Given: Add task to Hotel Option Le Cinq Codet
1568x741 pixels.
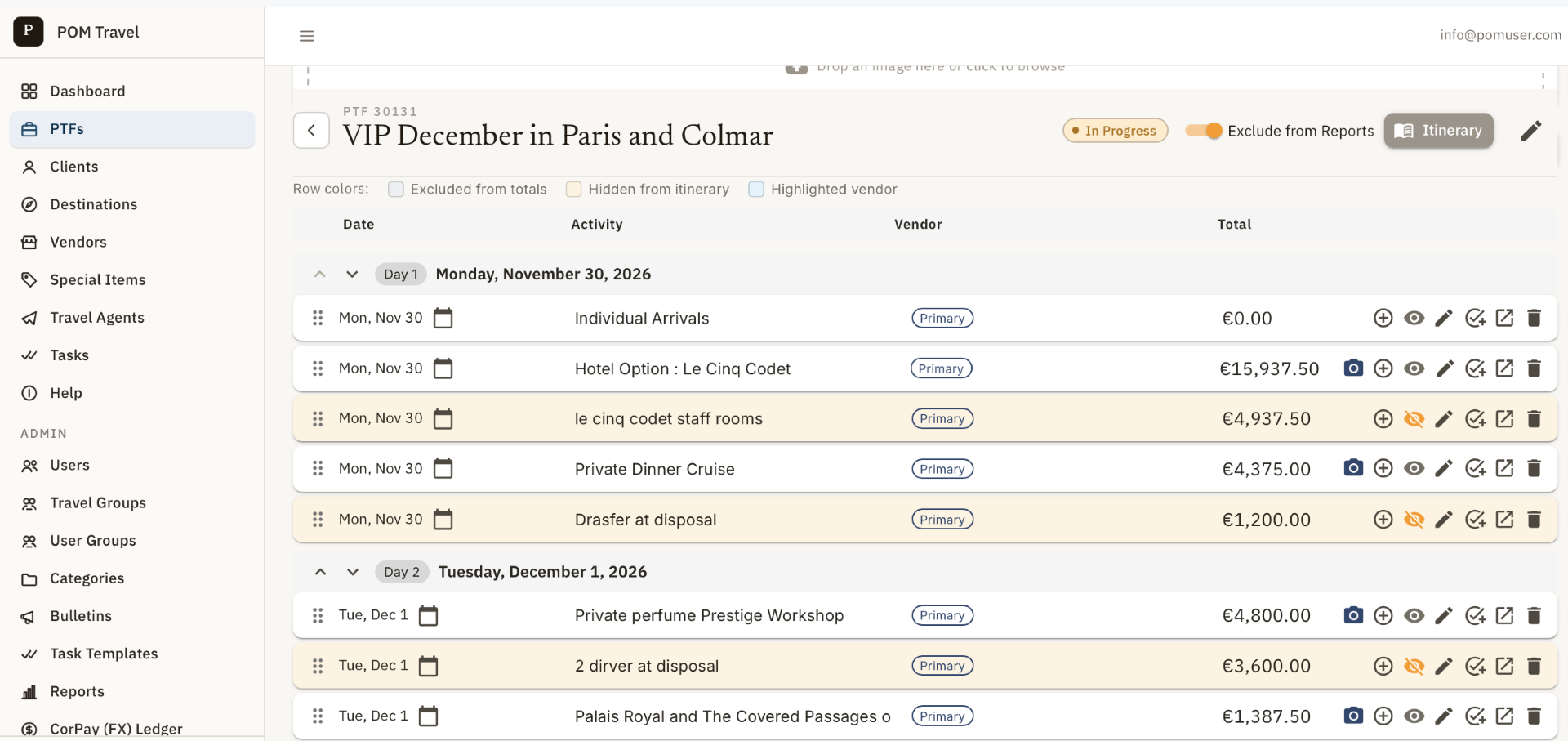Looking at the screenshot, I should (1475, 368).
